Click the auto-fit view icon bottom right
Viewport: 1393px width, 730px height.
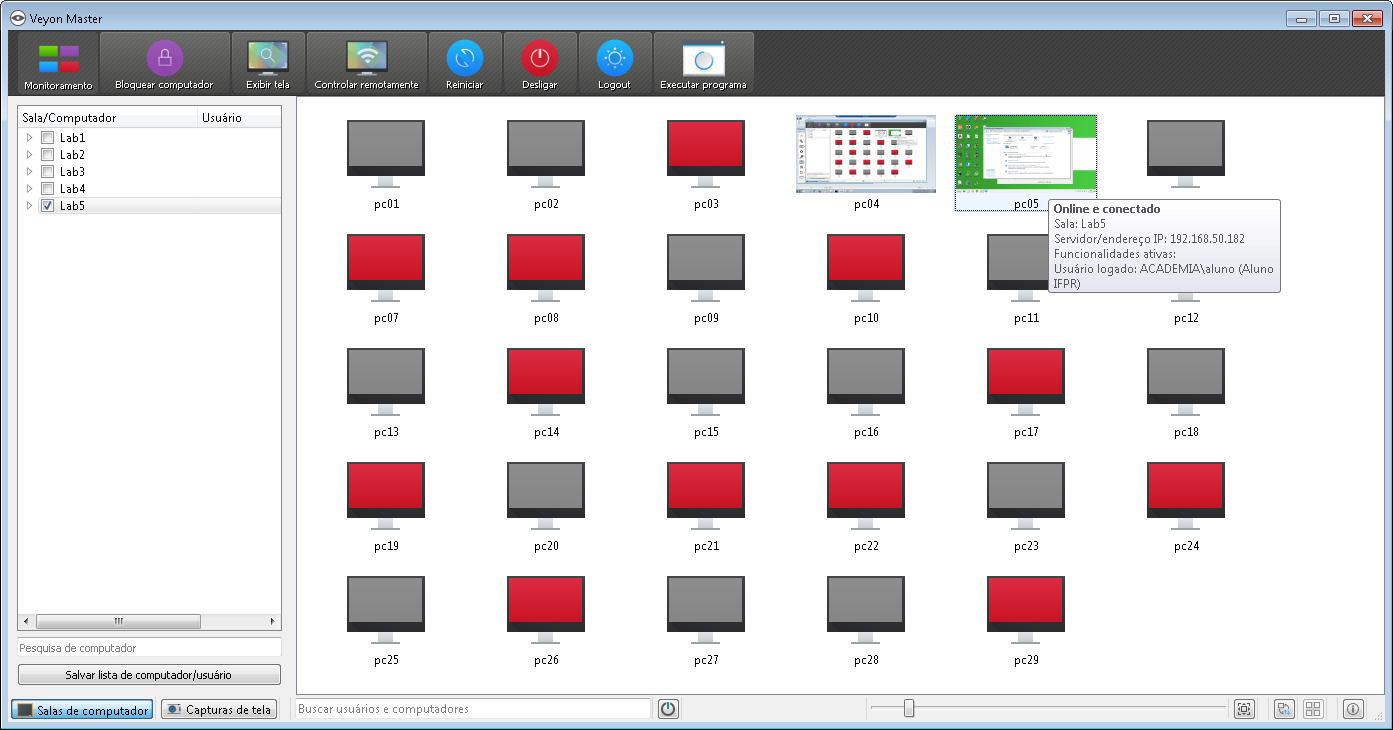(x=1244, y=708)
